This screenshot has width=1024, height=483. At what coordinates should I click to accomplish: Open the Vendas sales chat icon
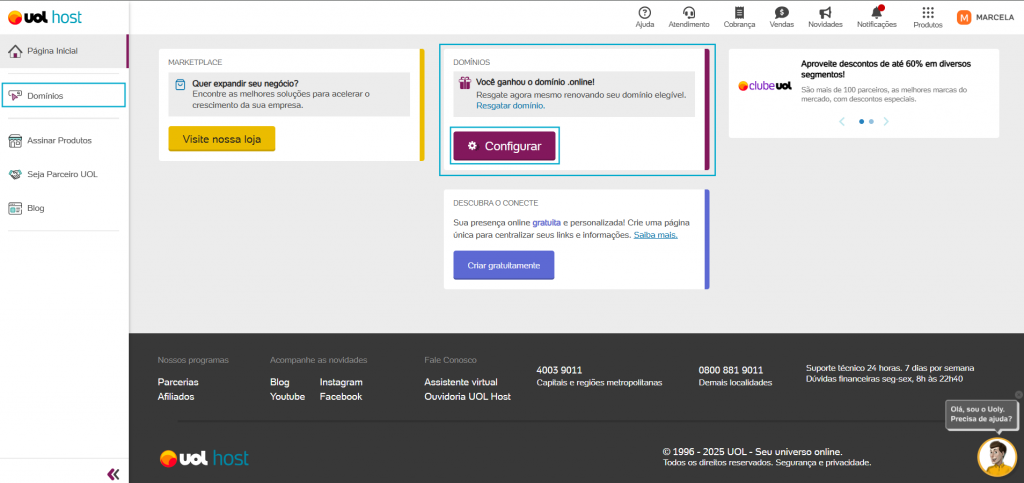781,13
